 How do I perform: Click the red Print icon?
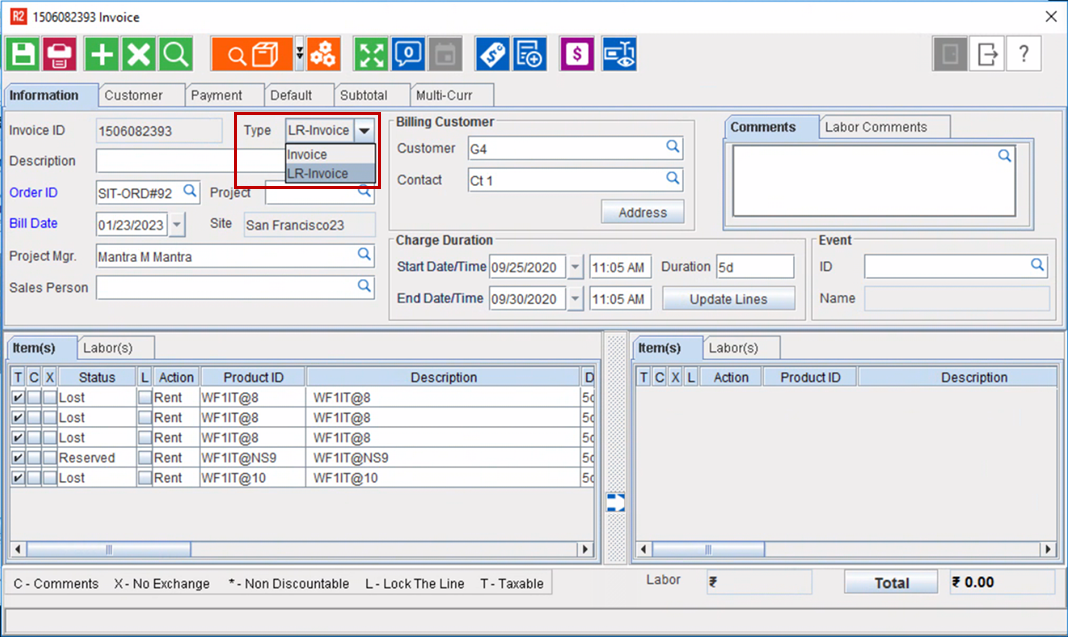60,54
